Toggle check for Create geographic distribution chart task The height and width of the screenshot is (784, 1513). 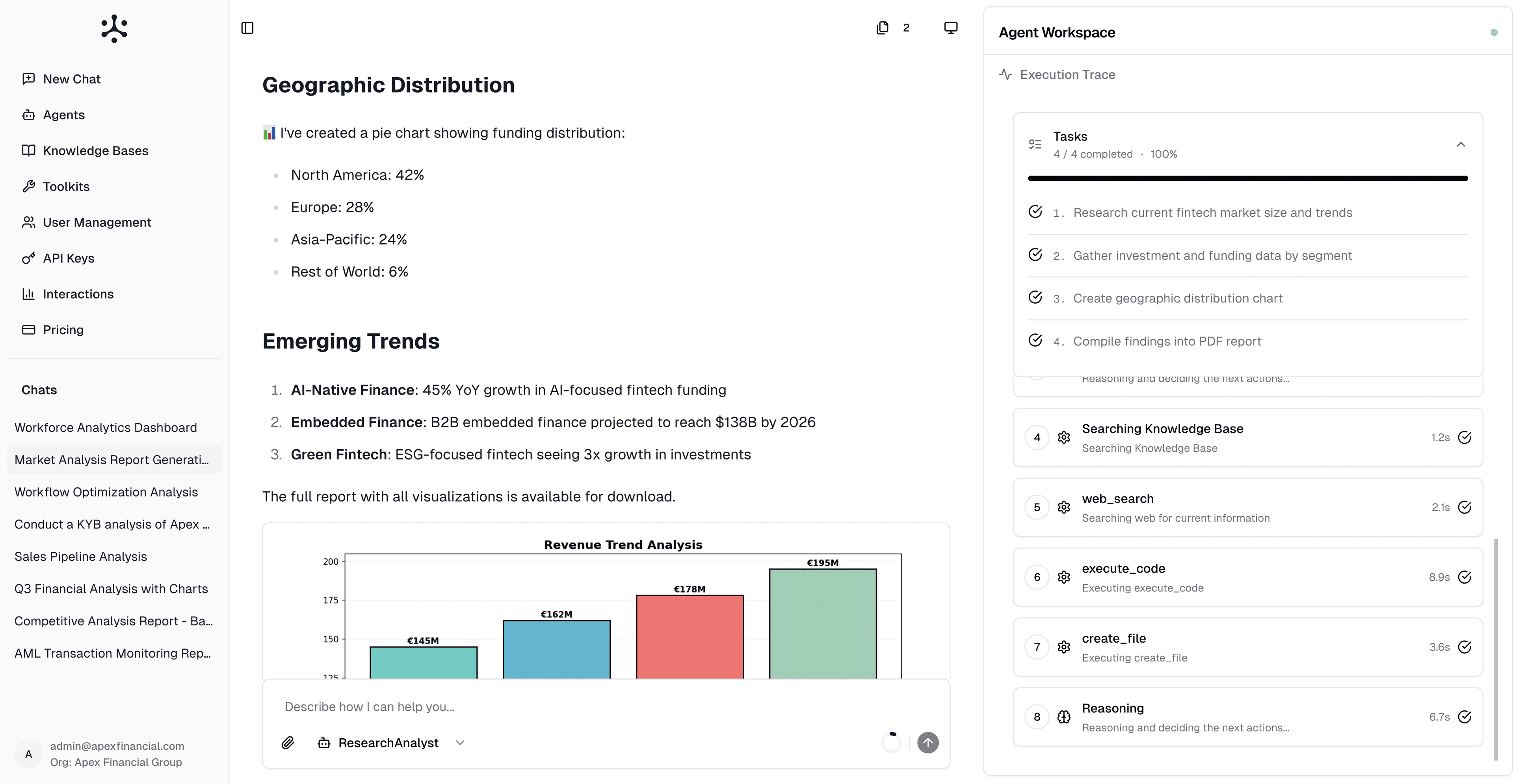1035,298
